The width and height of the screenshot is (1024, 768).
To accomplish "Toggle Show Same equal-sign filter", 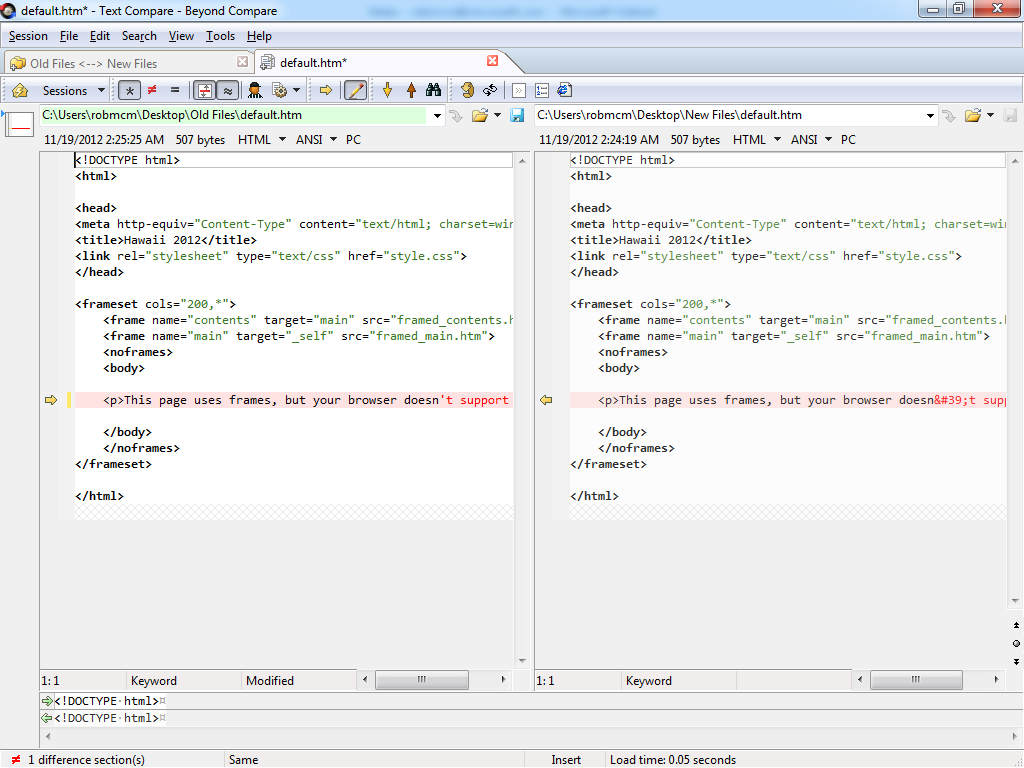I will (x=175, y=90).
